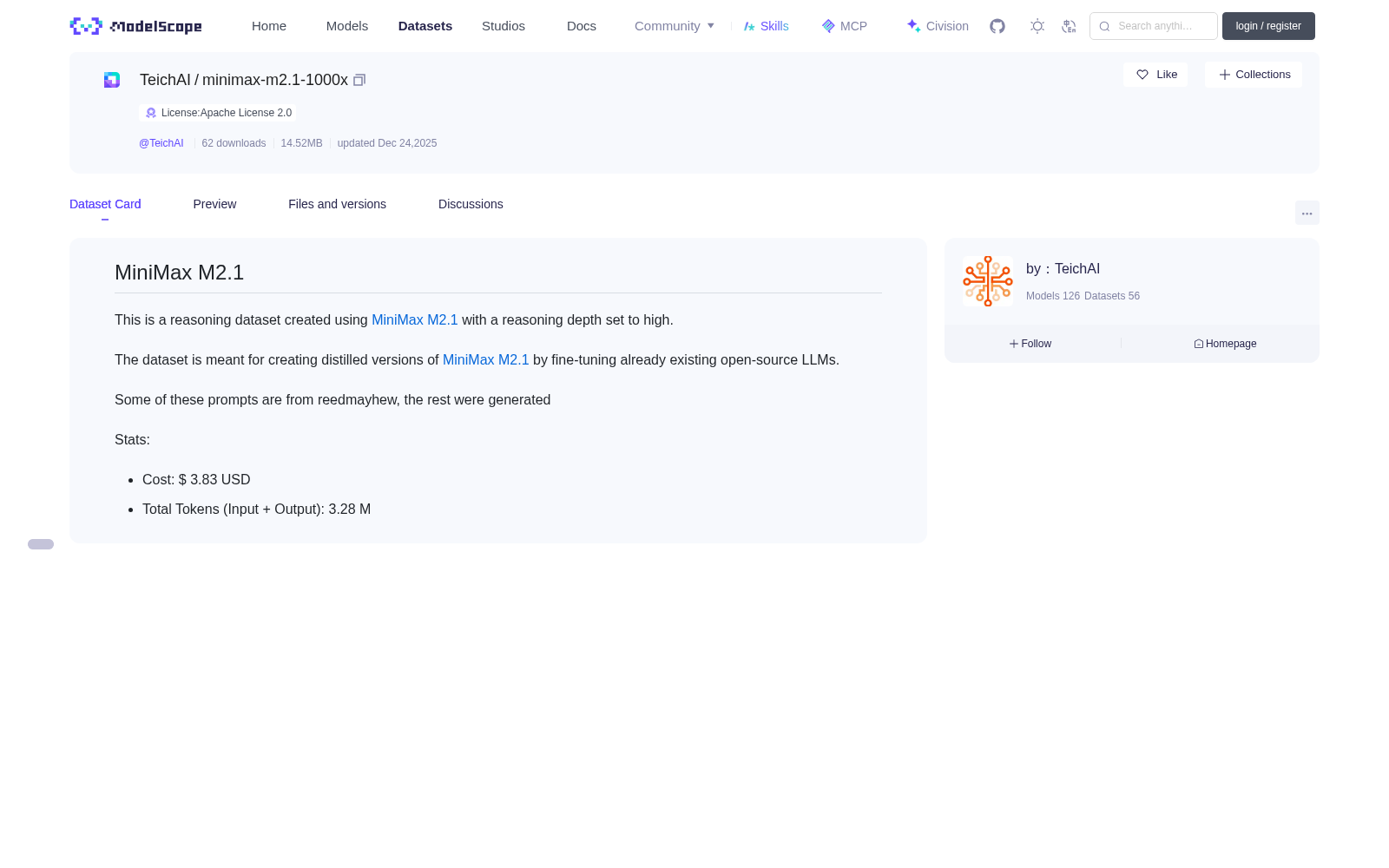Select the Dataset Card tab
Screen dimensions: 1389x868
[105, 204]
